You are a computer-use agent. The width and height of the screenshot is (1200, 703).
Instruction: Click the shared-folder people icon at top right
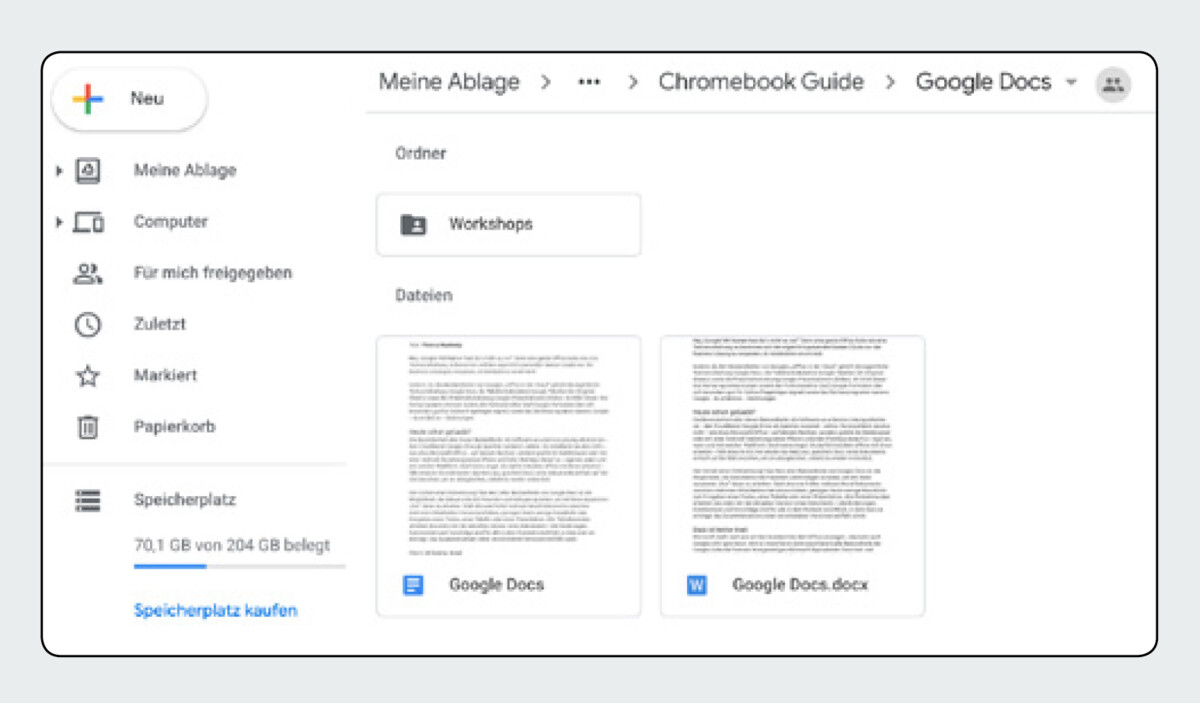click(1113, 84)
